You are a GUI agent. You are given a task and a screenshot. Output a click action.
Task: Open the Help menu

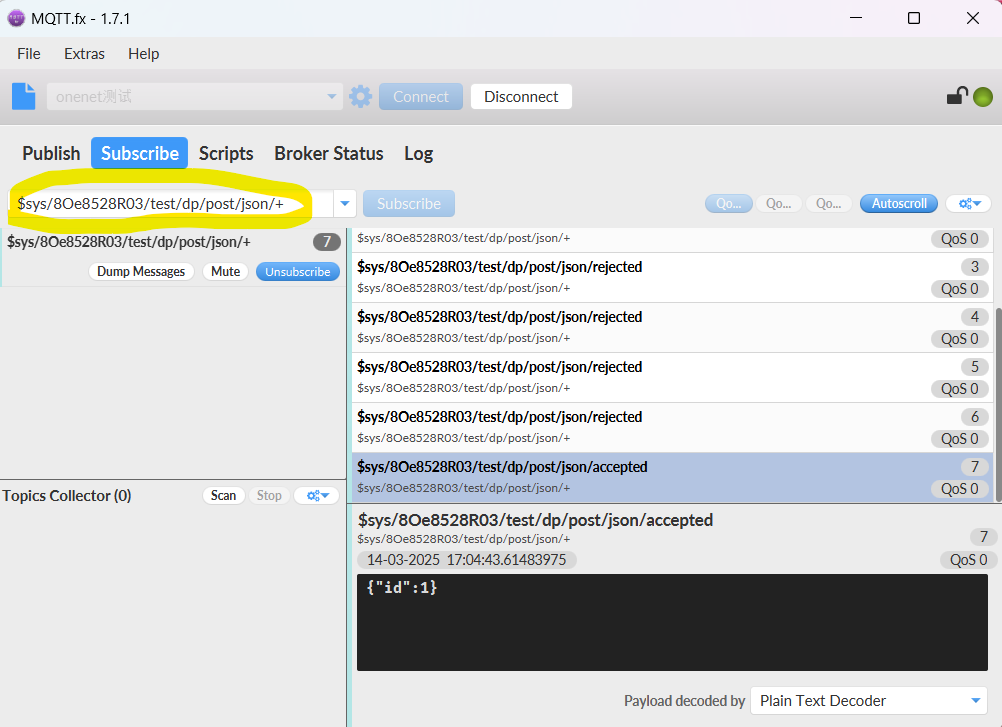click(143, 54)
